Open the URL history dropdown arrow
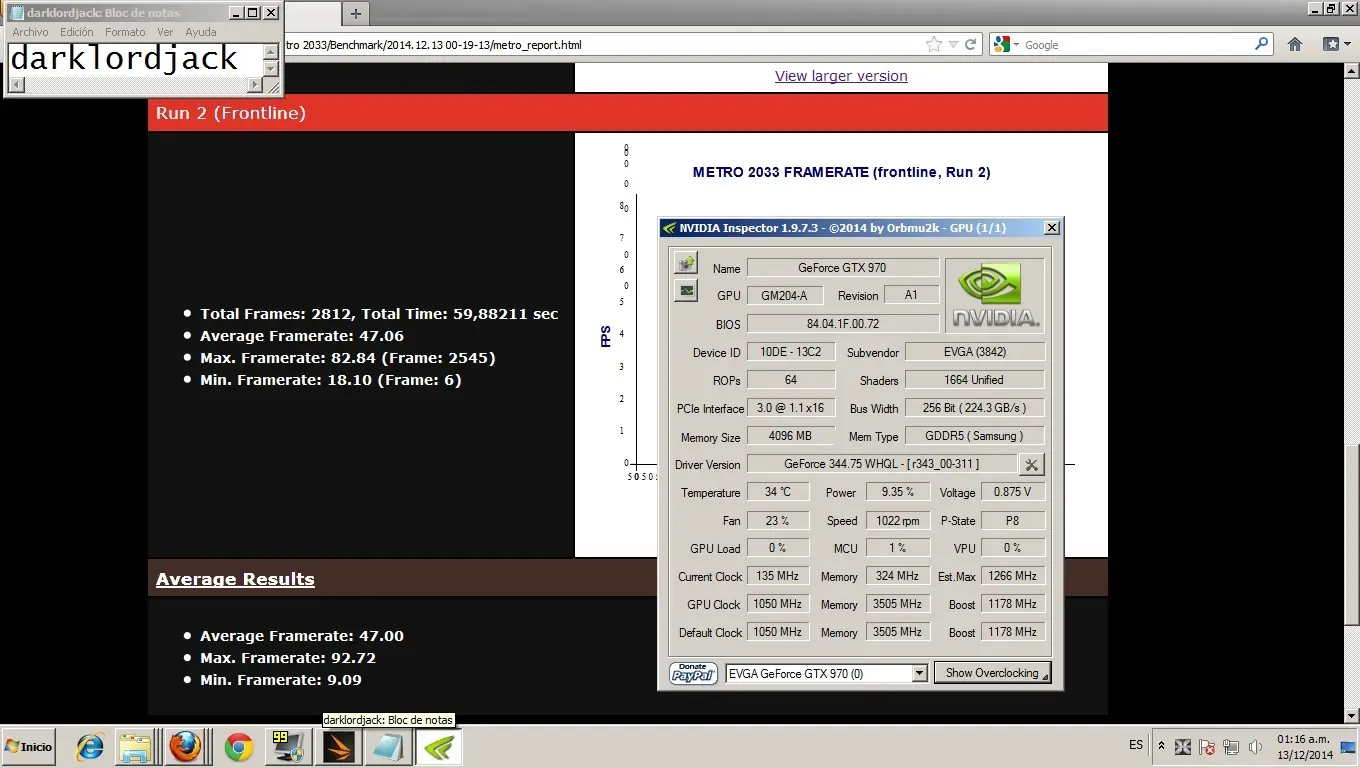 click(953, 45)
